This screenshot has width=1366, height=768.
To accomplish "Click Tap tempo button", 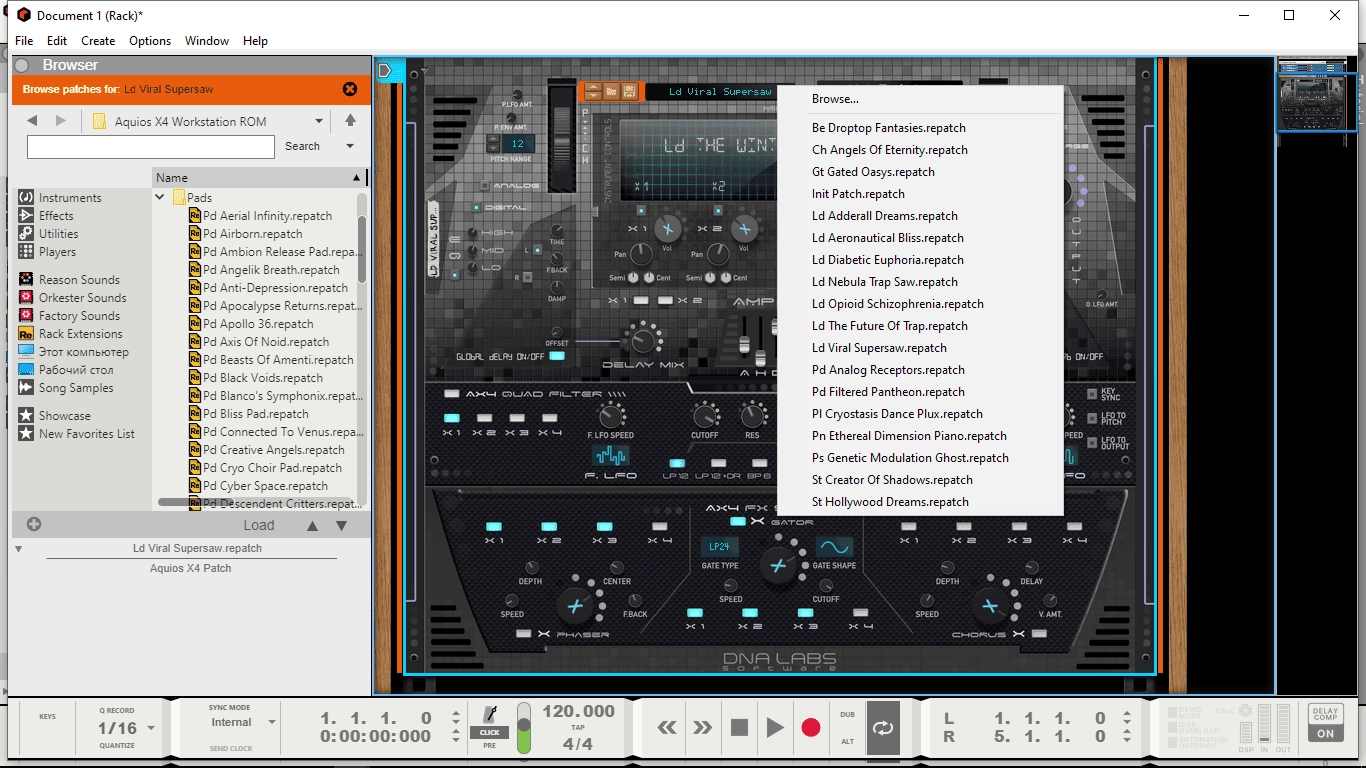I will (x=577, y=729).
